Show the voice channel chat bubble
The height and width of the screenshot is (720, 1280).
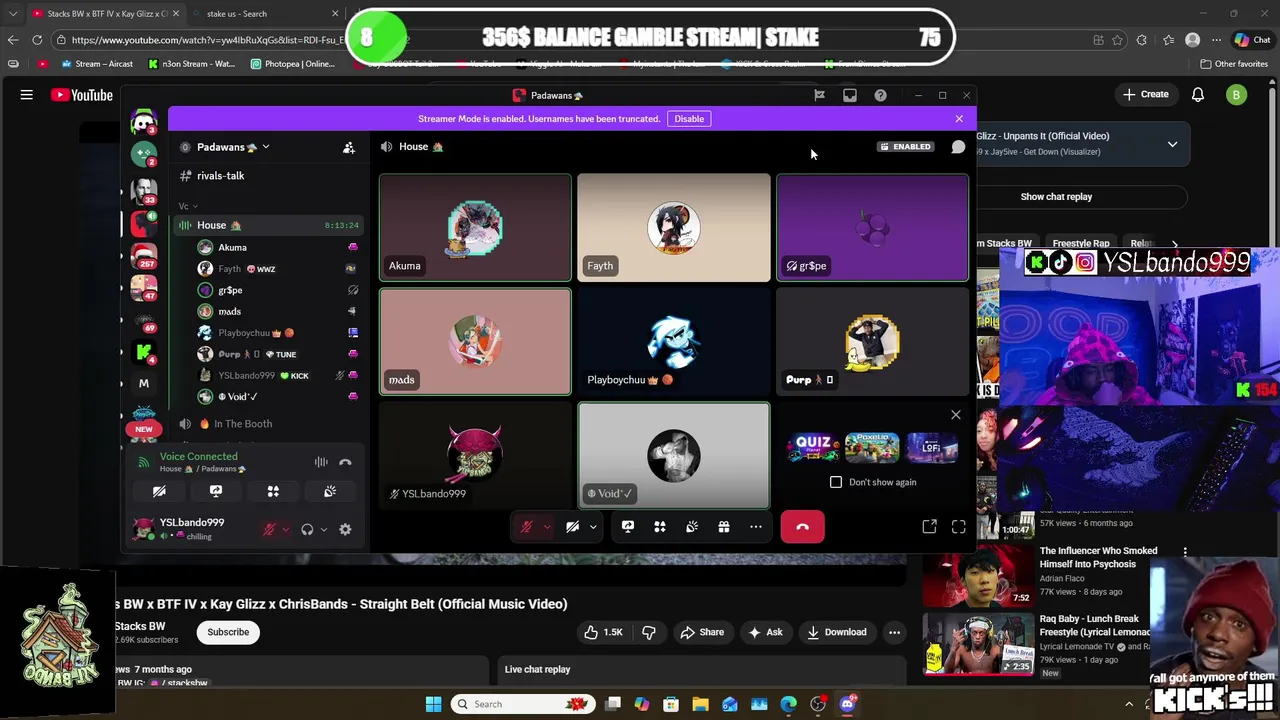pyautogui.click(x=958, y=147)
